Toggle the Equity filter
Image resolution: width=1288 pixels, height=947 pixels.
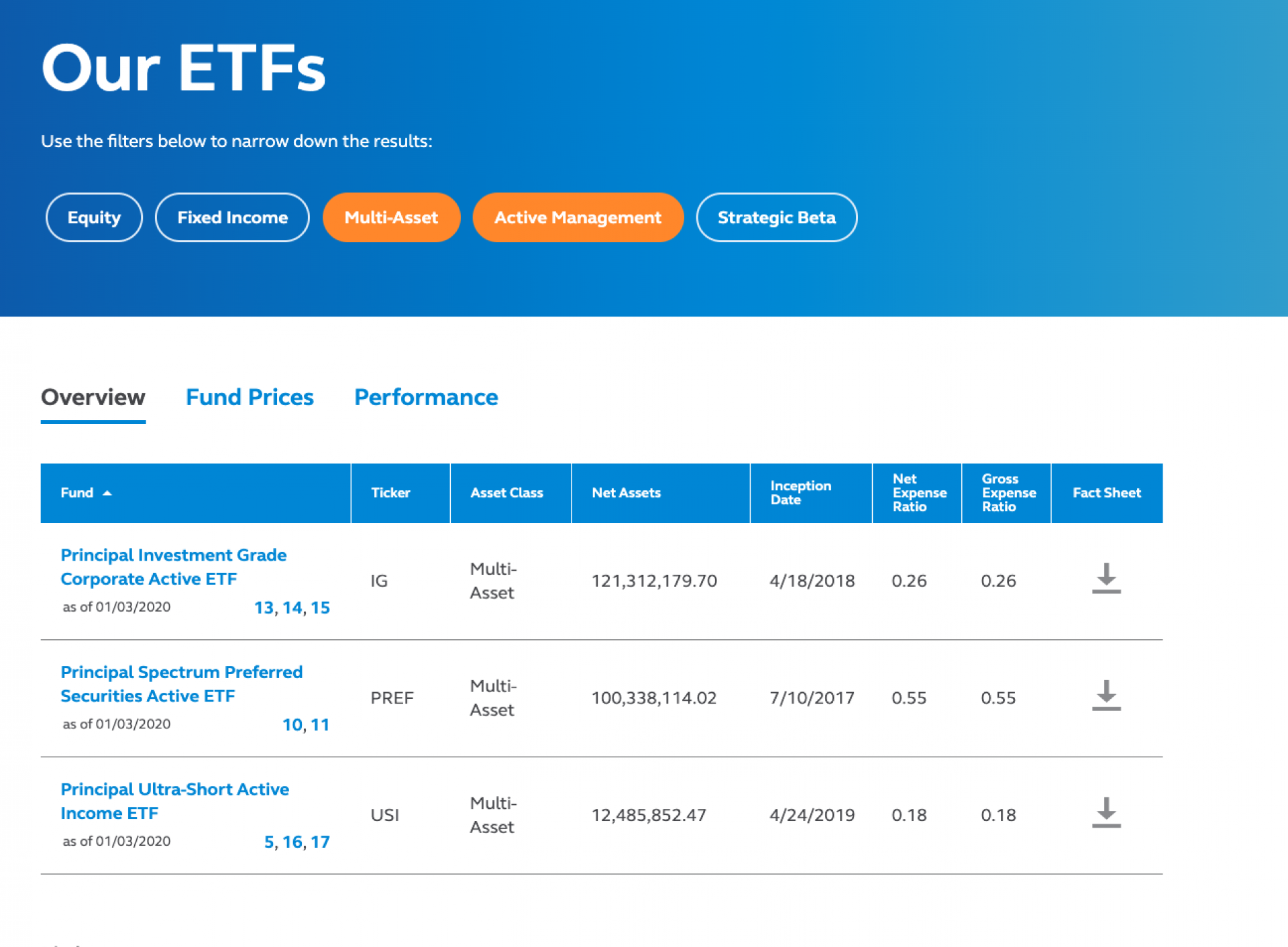[x=94, y=217]
